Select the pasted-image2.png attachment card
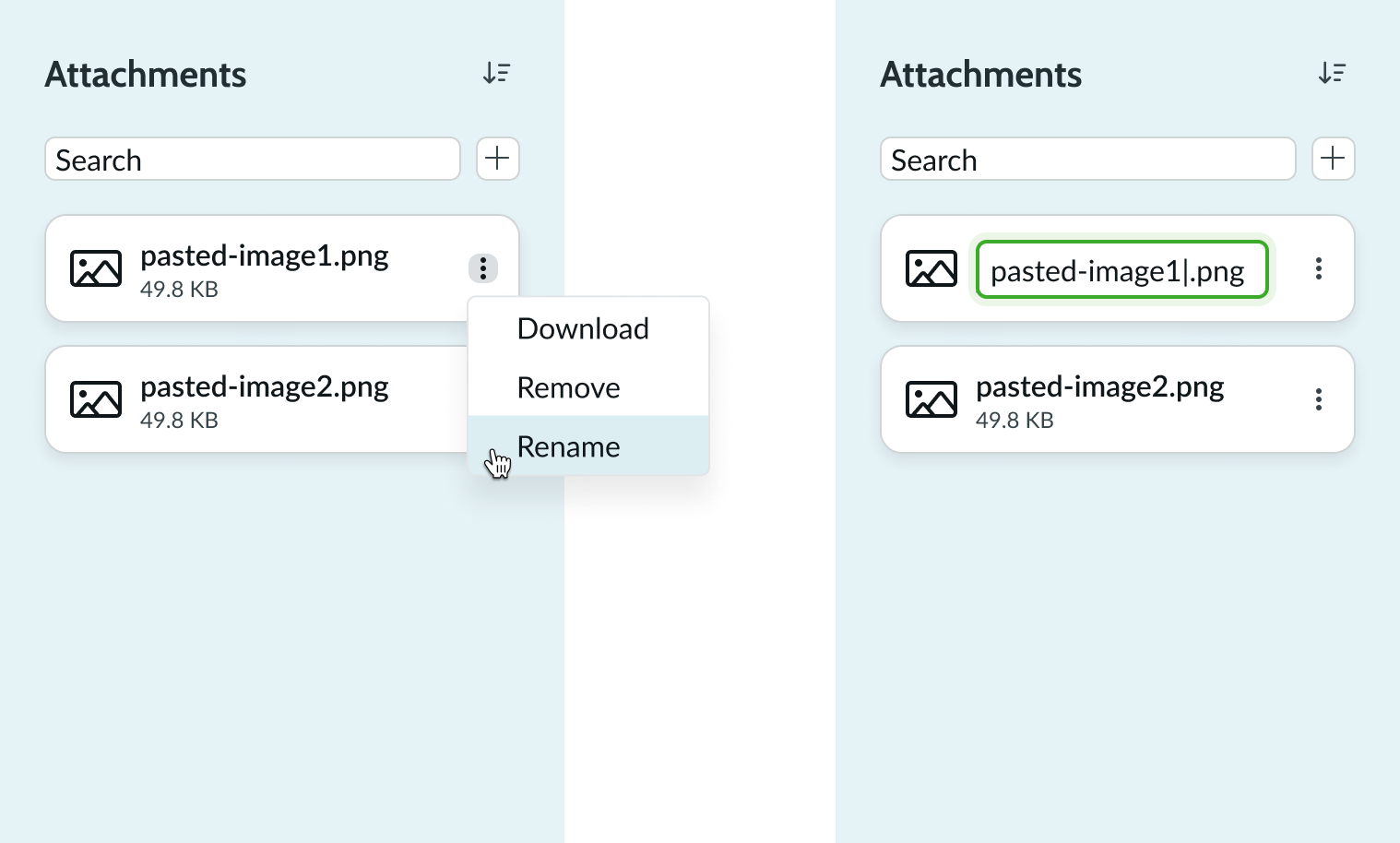This screenshot has height=843, width=1400. (x=258, y=399)
